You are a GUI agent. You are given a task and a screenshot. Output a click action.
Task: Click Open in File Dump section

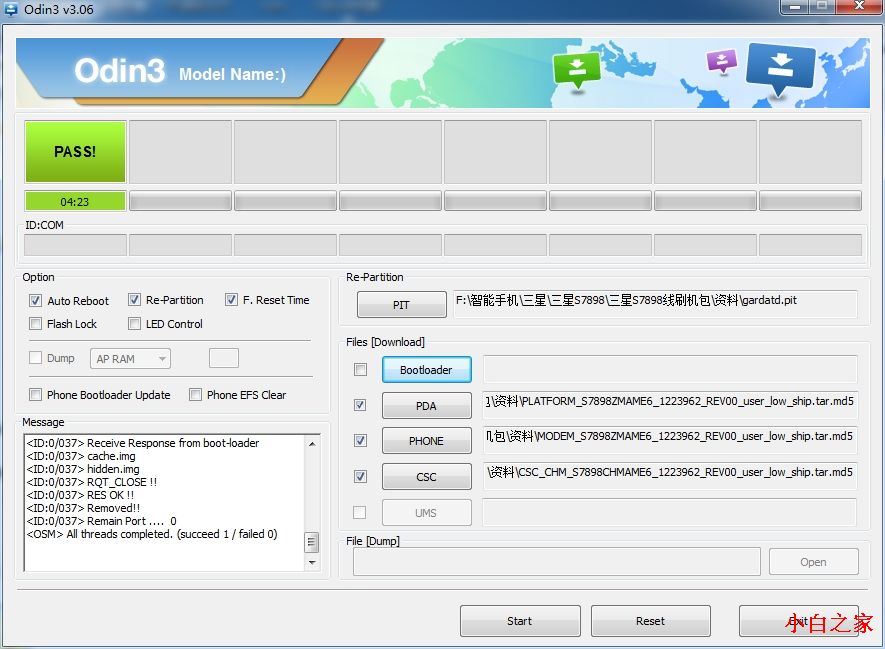coord(813,562)
